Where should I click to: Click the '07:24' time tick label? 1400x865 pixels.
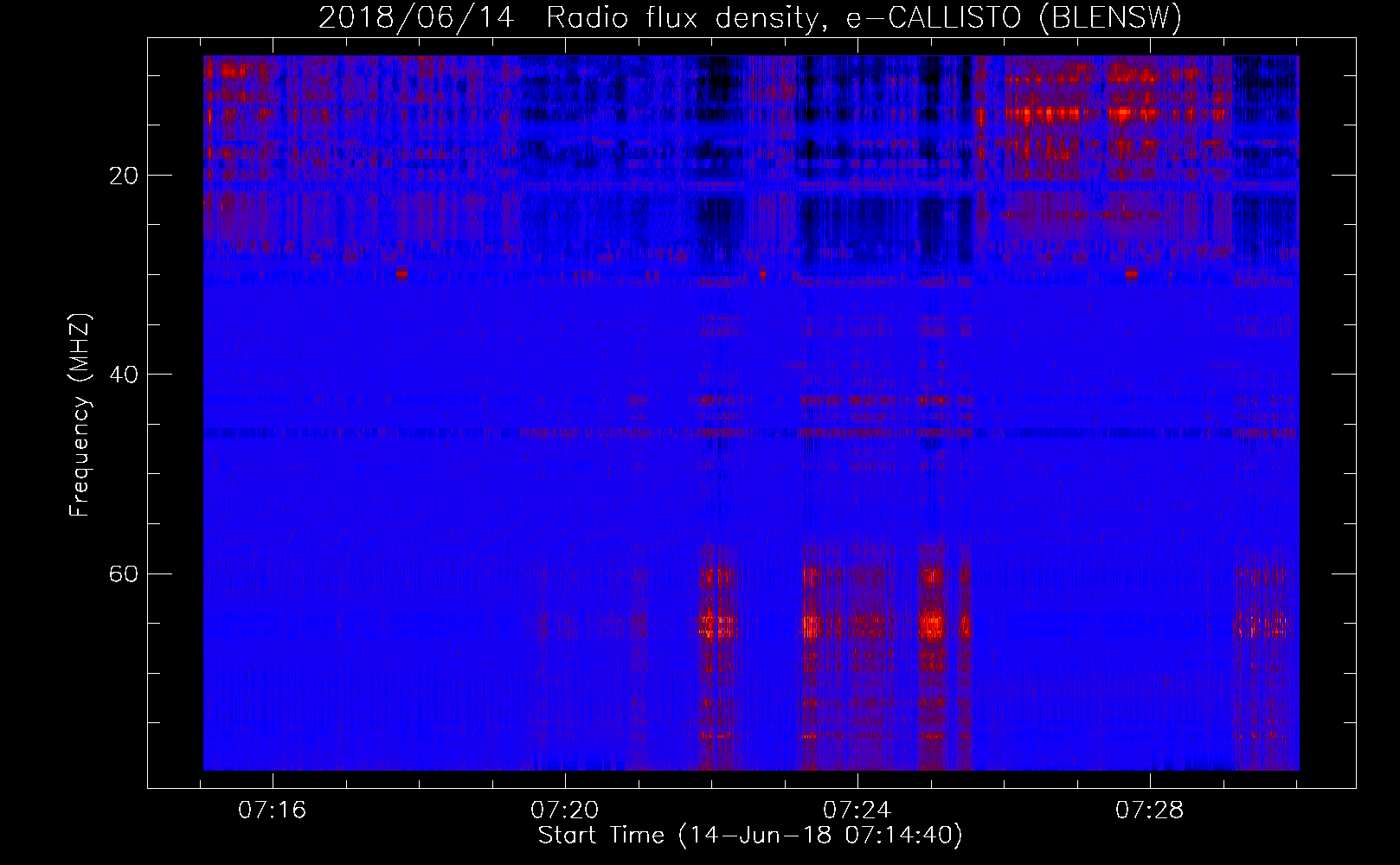click(x=857, y=811)
